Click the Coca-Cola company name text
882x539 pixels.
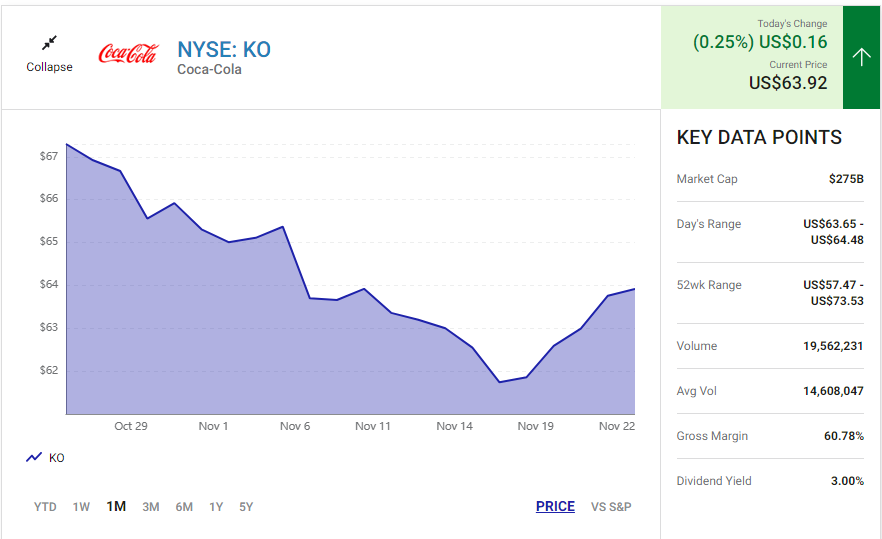209,69
